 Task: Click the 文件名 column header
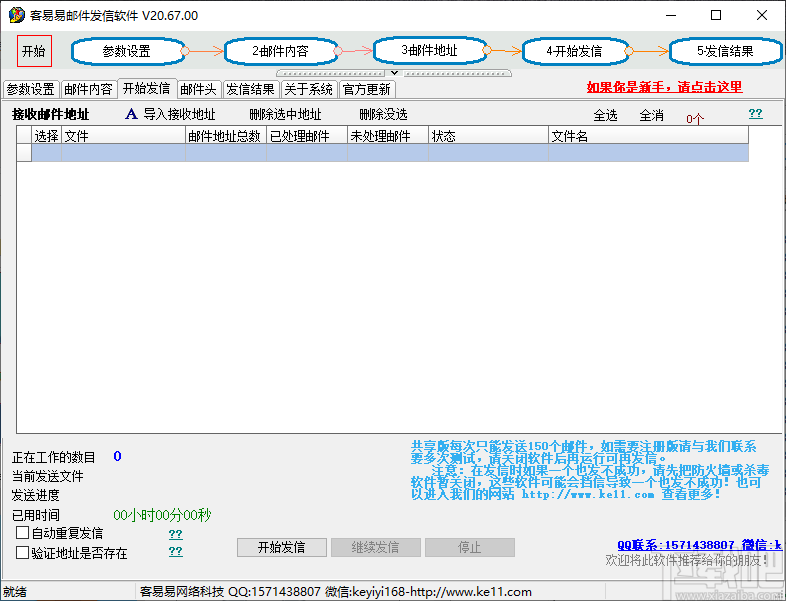(x=649, y=136)
